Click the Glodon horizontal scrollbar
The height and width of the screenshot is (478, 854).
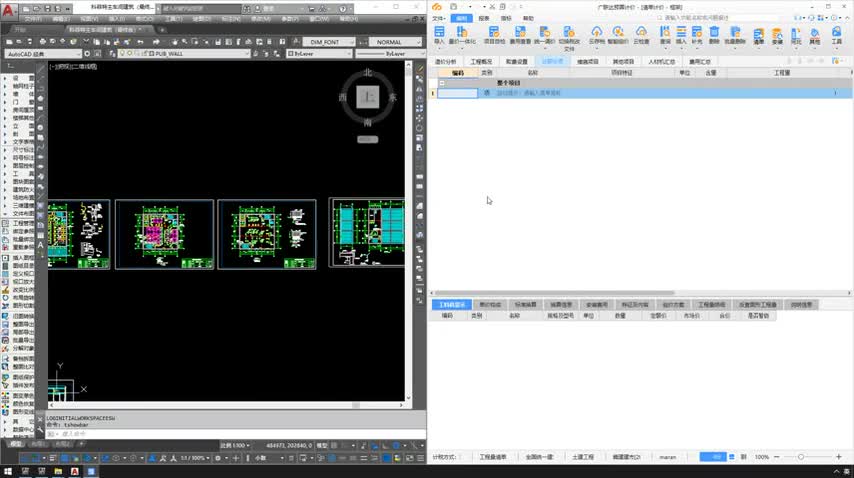point(554,293)
